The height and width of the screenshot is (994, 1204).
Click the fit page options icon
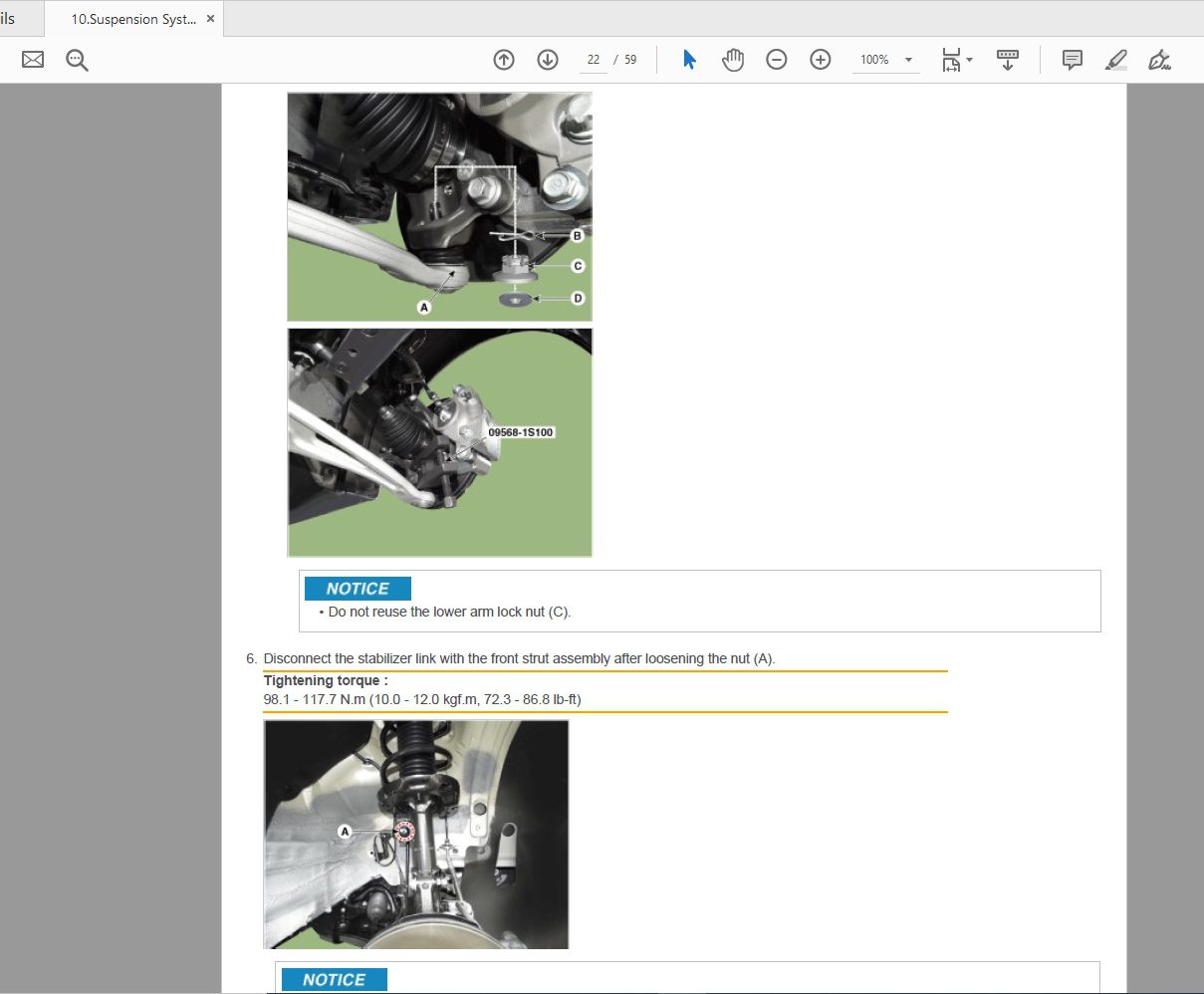(951, 60)
